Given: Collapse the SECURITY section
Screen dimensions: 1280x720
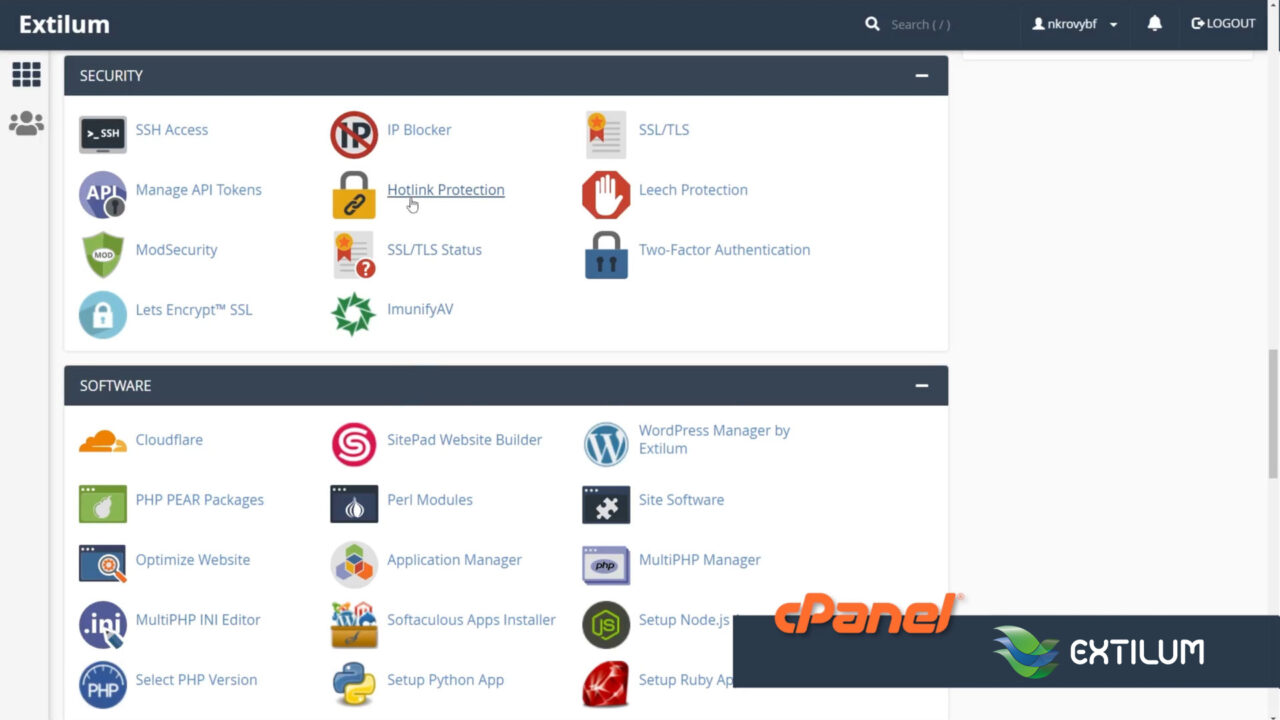Looking at the screenshot, I should click(x=921, y=75).
